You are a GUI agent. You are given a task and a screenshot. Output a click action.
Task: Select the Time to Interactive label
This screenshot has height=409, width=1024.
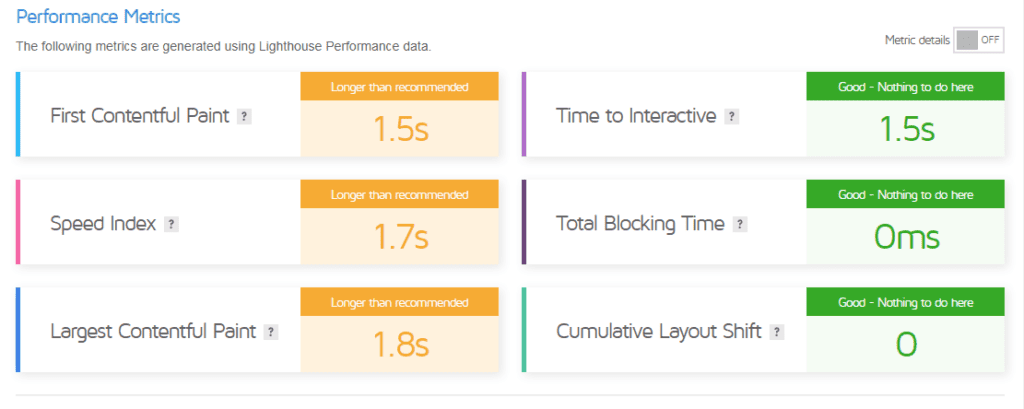point(636,116)
